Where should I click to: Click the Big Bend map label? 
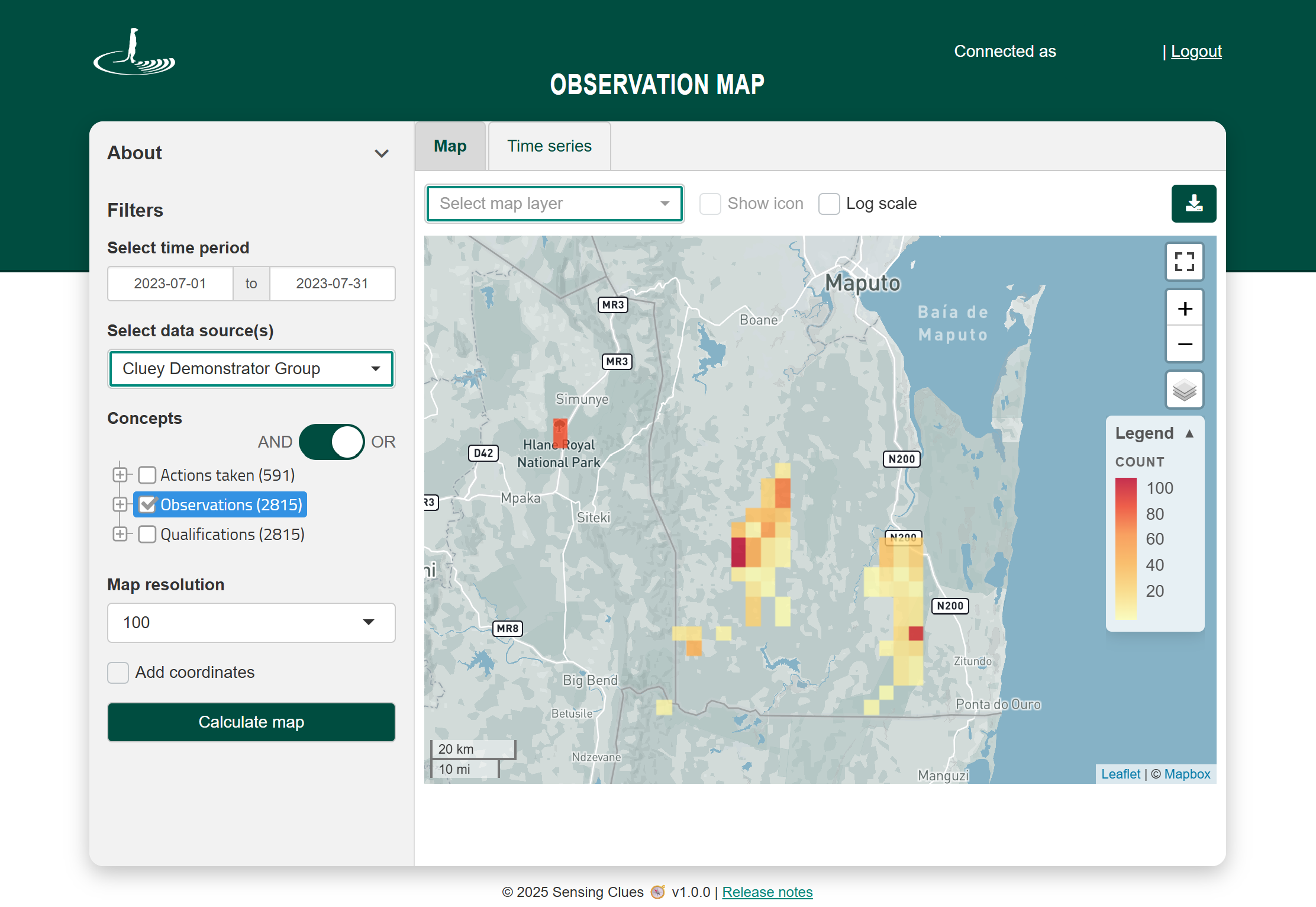(x=590, y=680)
